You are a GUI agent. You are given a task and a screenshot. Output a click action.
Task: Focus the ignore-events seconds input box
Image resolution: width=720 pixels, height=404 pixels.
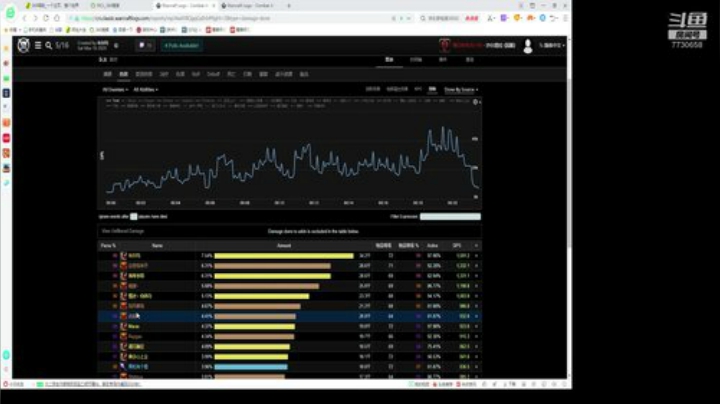(x=134, y=216)
